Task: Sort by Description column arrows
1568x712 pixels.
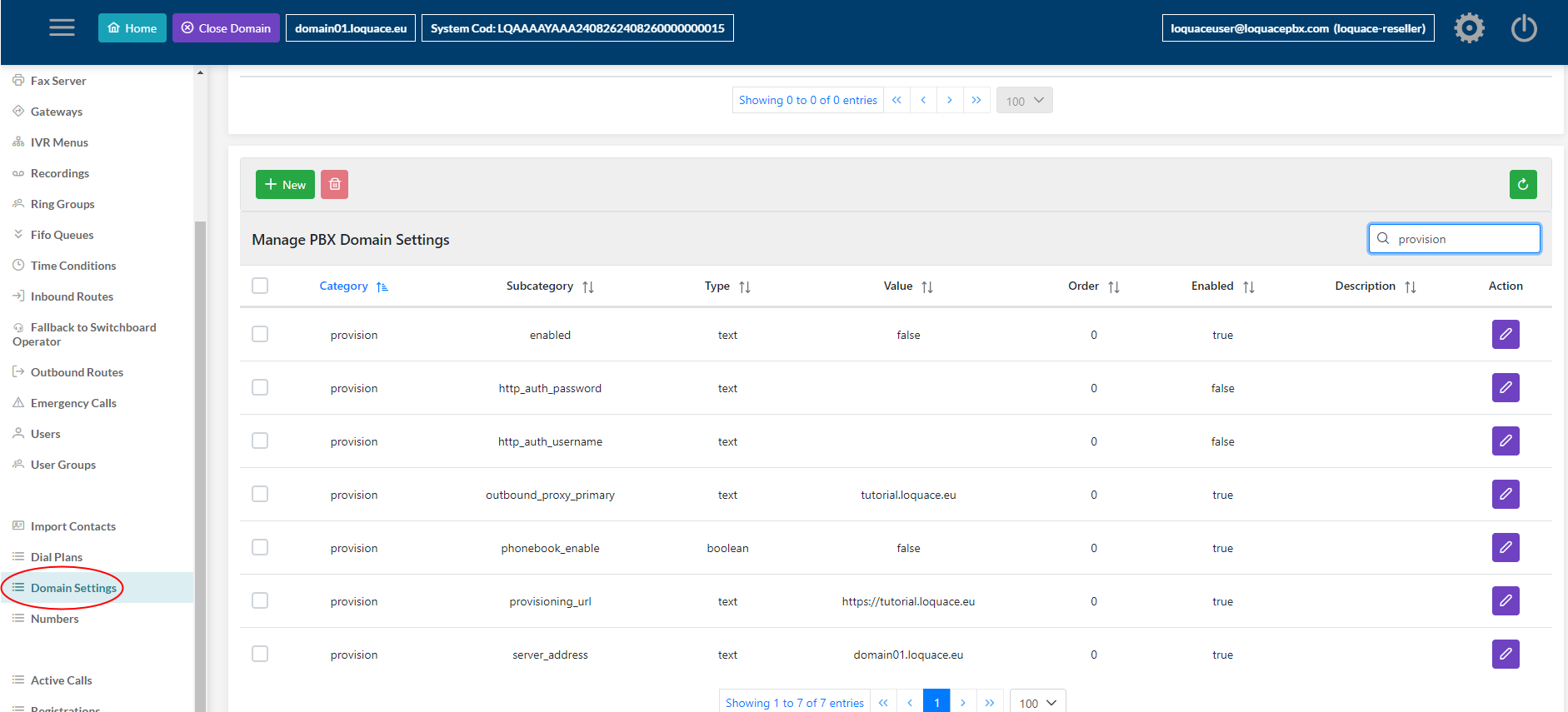Action: [x=1411, y=286]
